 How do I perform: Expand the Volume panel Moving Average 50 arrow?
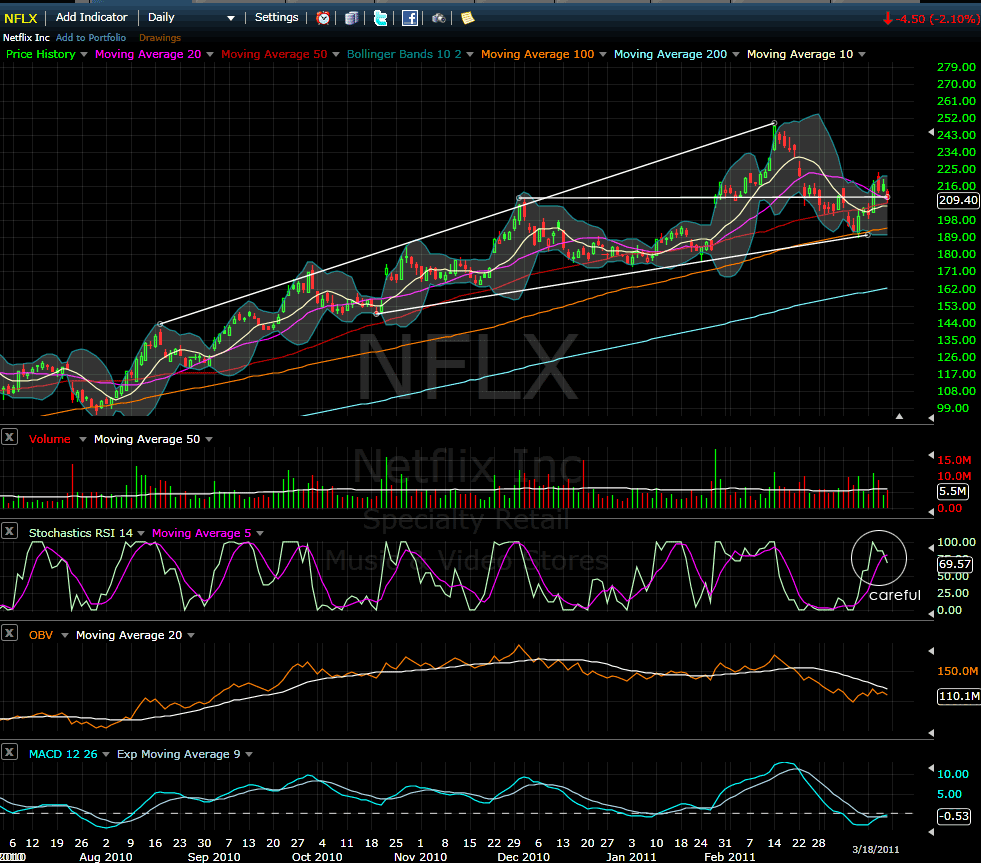tap(209, 439)
